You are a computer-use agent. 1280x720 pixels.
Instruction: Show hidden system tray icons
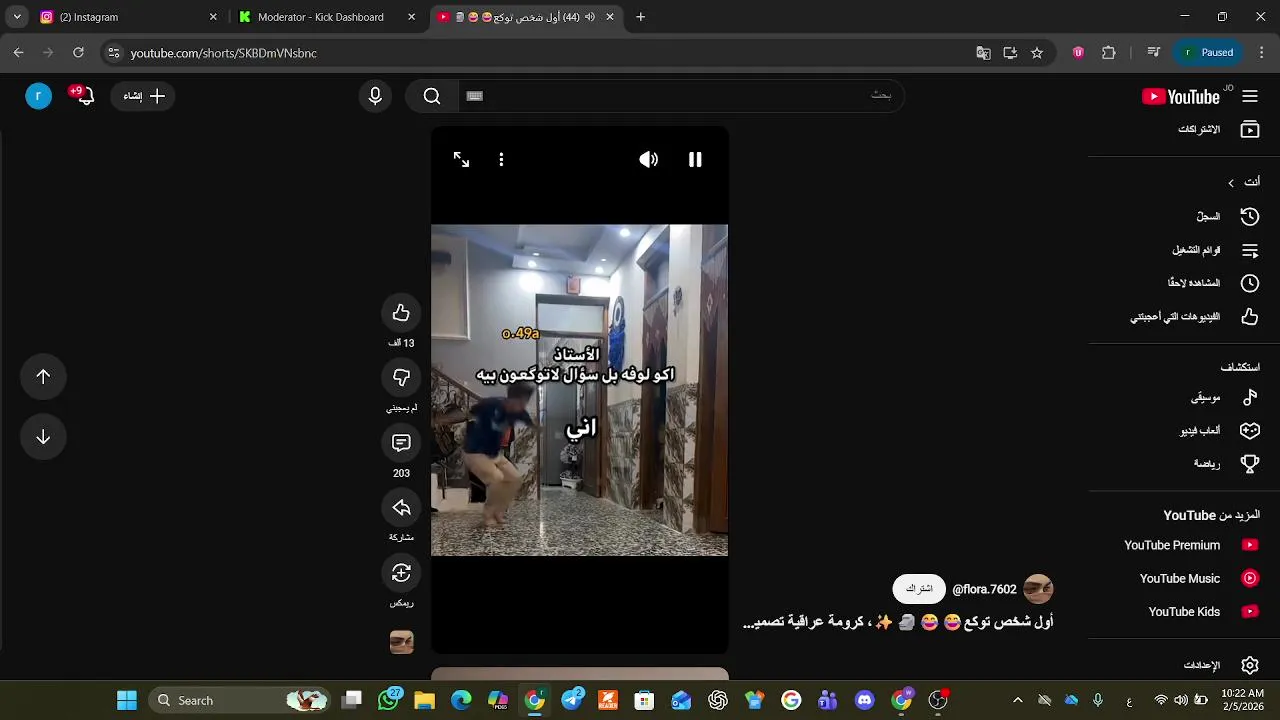pyautogui.click(x=1018, y=700)
